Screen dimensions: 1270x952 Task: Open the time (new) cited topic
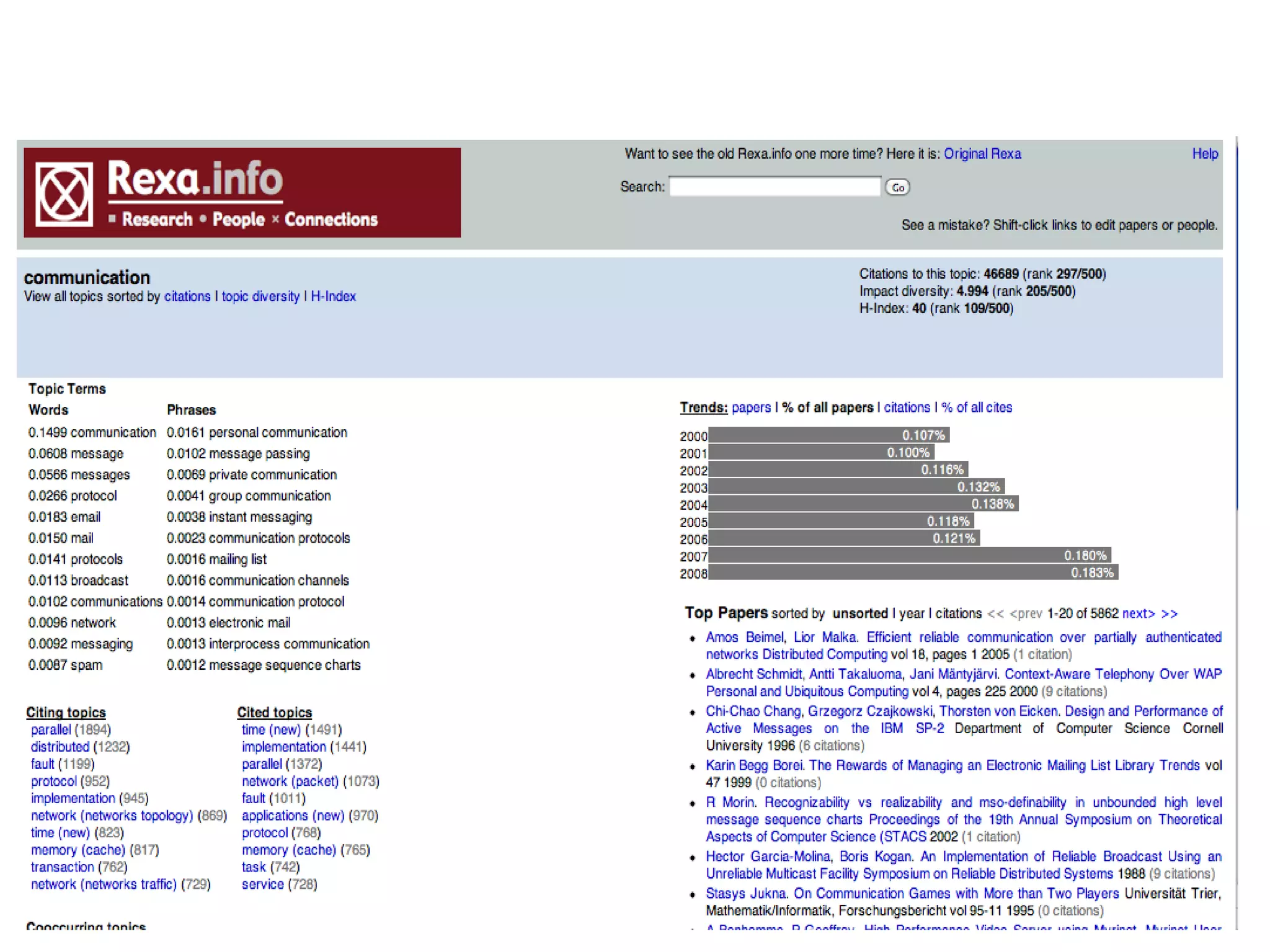coord(271,729)
